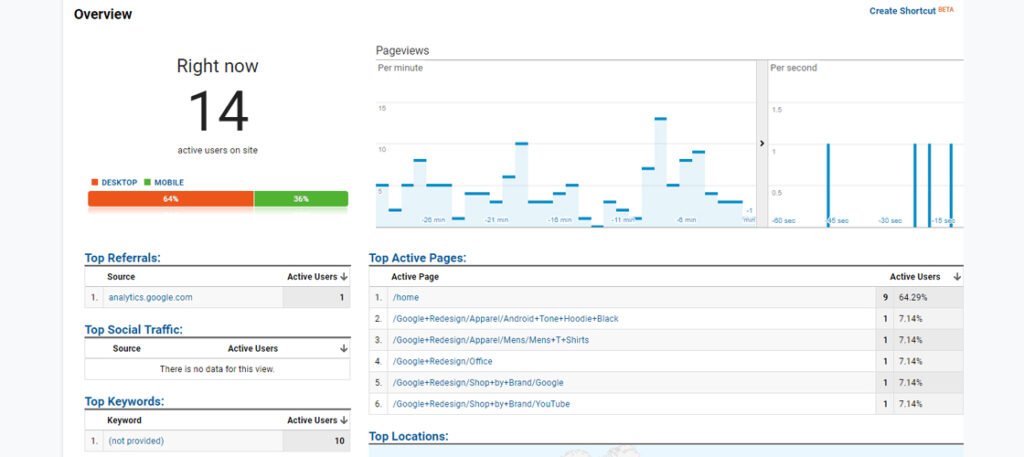The image size is (1024, 457).
Task: Open the Shop by Brand YouTube page link
Action: 481,404
